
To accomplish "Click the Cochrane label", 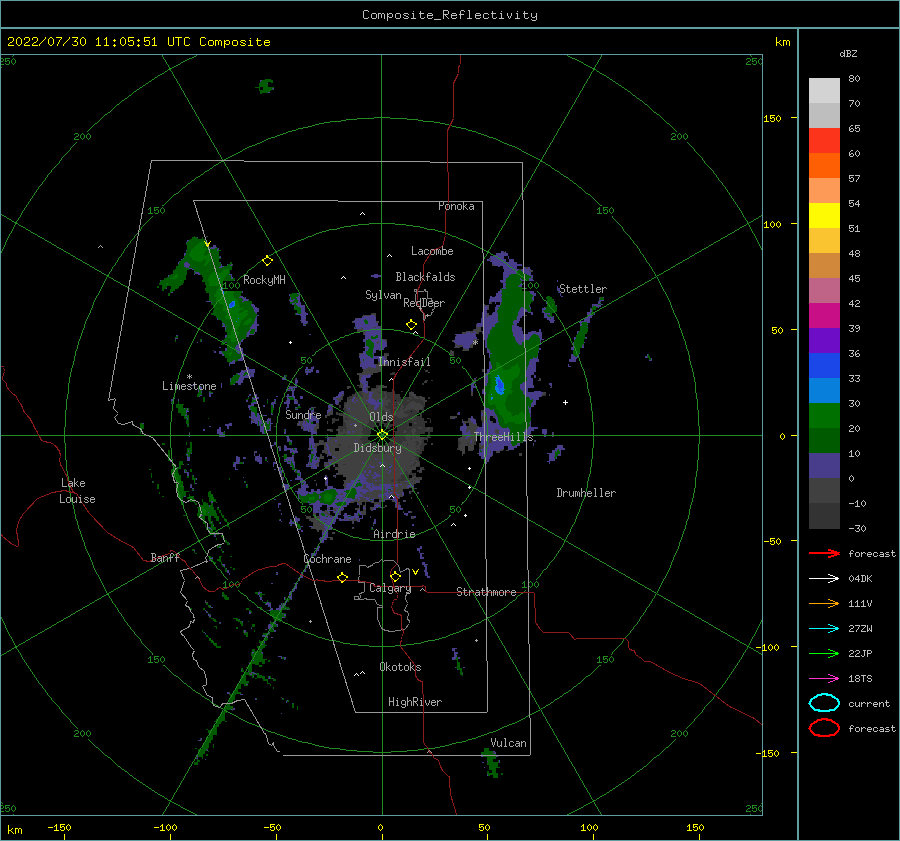I will 327,559.
